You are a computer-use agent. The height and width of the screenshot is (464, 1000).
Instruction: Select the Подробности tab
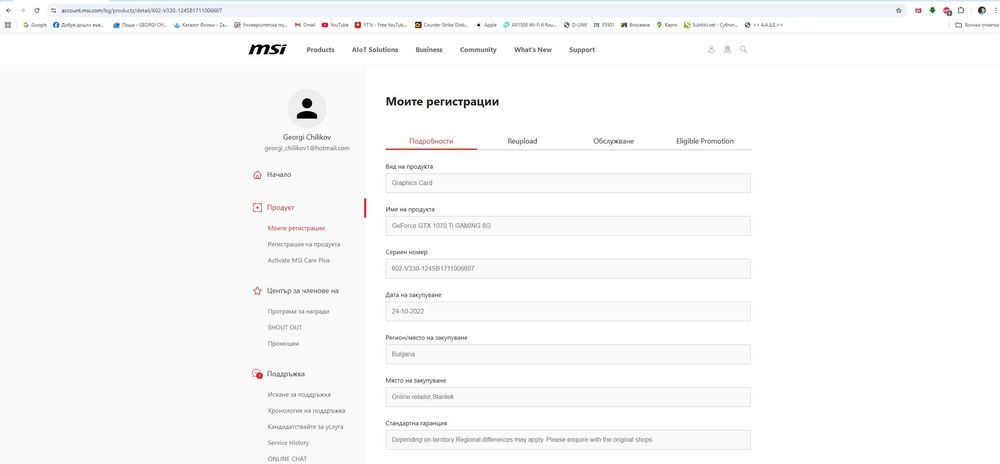coord(431,141)
